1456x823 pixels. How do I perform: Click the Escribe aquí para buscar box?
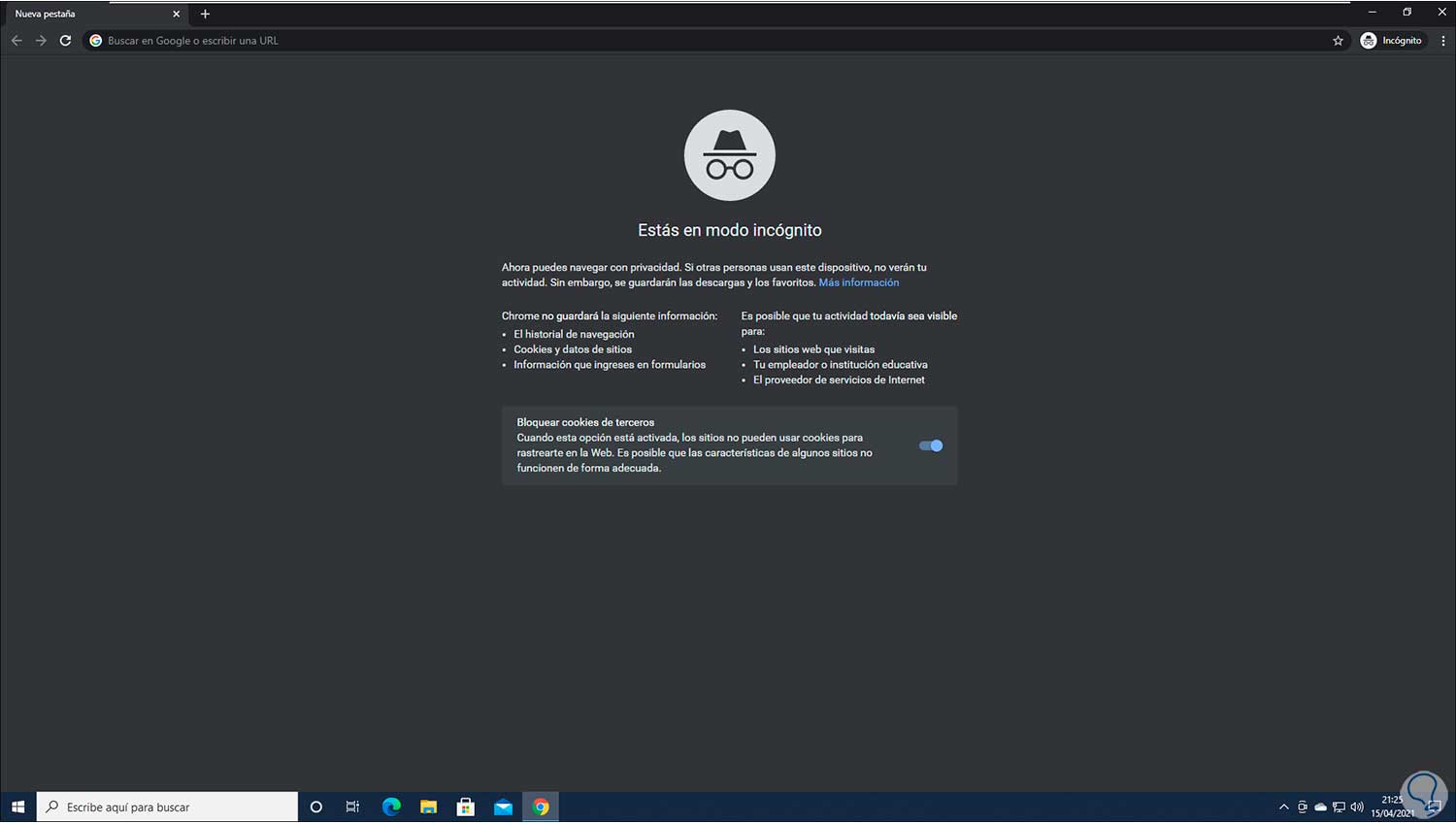coord(167,807)
